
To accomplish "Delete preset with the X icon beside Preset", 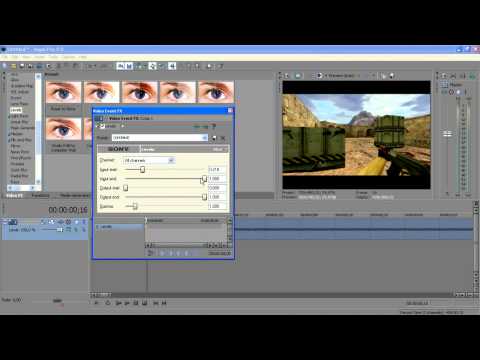I will tap(223, 138).
